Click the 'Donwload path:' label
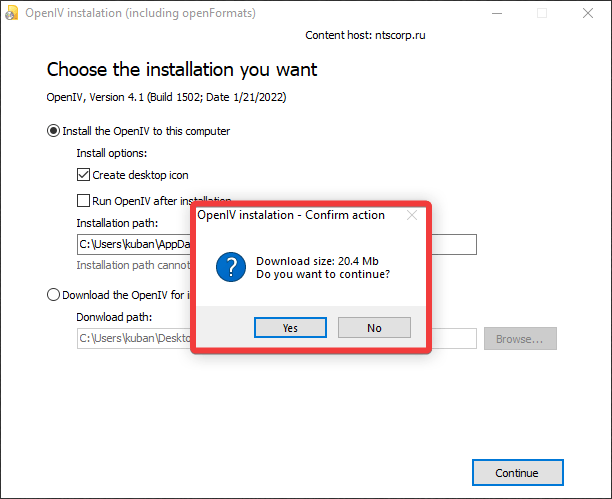Screen dimensions: 612x499 coord(114,317)
